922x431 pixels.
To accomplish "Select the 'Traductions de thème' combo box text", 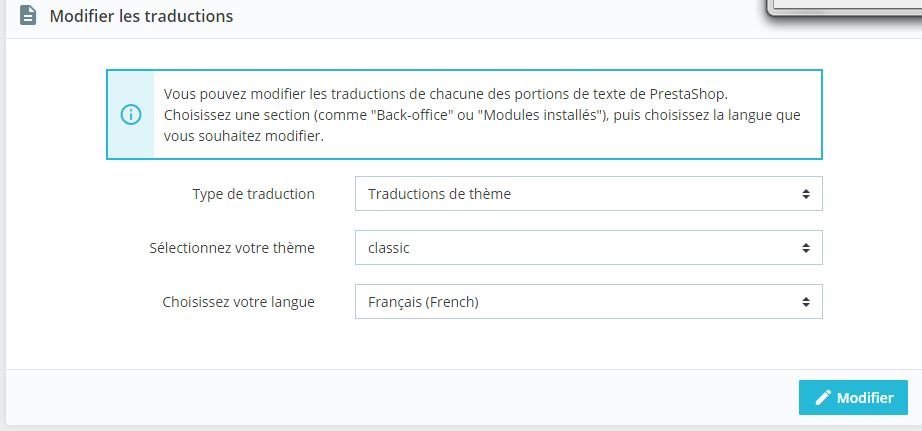I will pyautogui.click(x=439, y=194).
